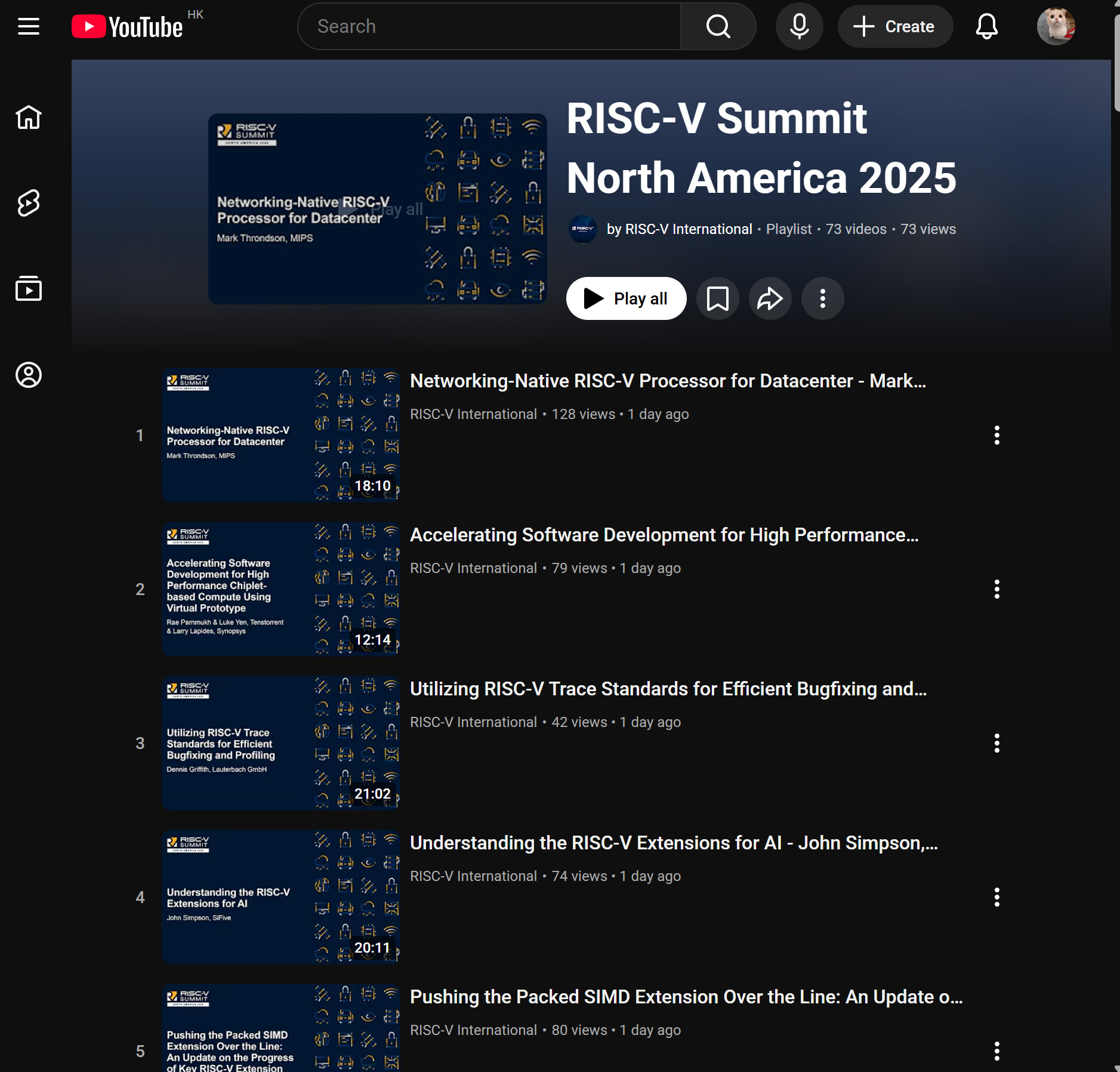Open playlist more actions menu
1120x1072 pixels.
[822, 298]
